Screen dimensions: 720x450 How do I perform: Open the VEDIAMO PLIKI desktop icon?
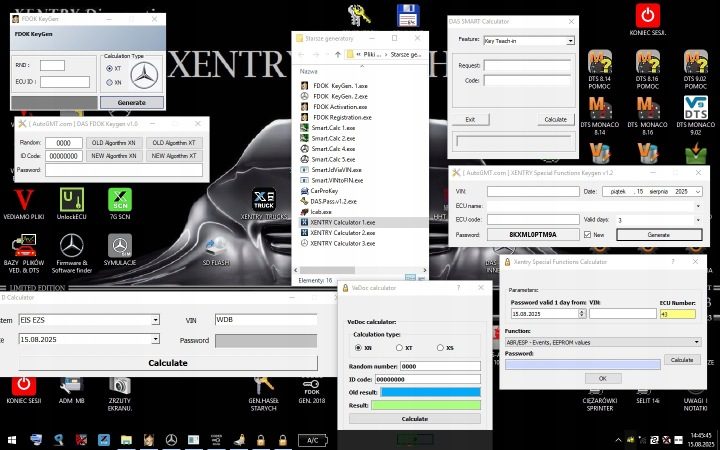pyautogui.click(x=23, y=204)
